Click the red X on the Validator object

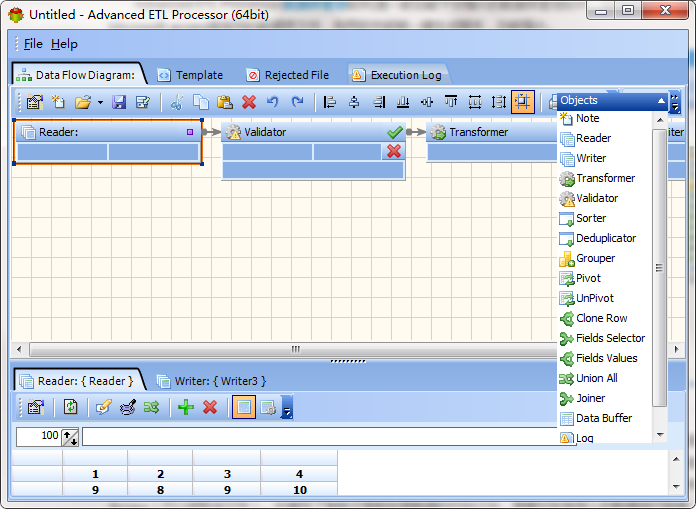coord(394,151)
